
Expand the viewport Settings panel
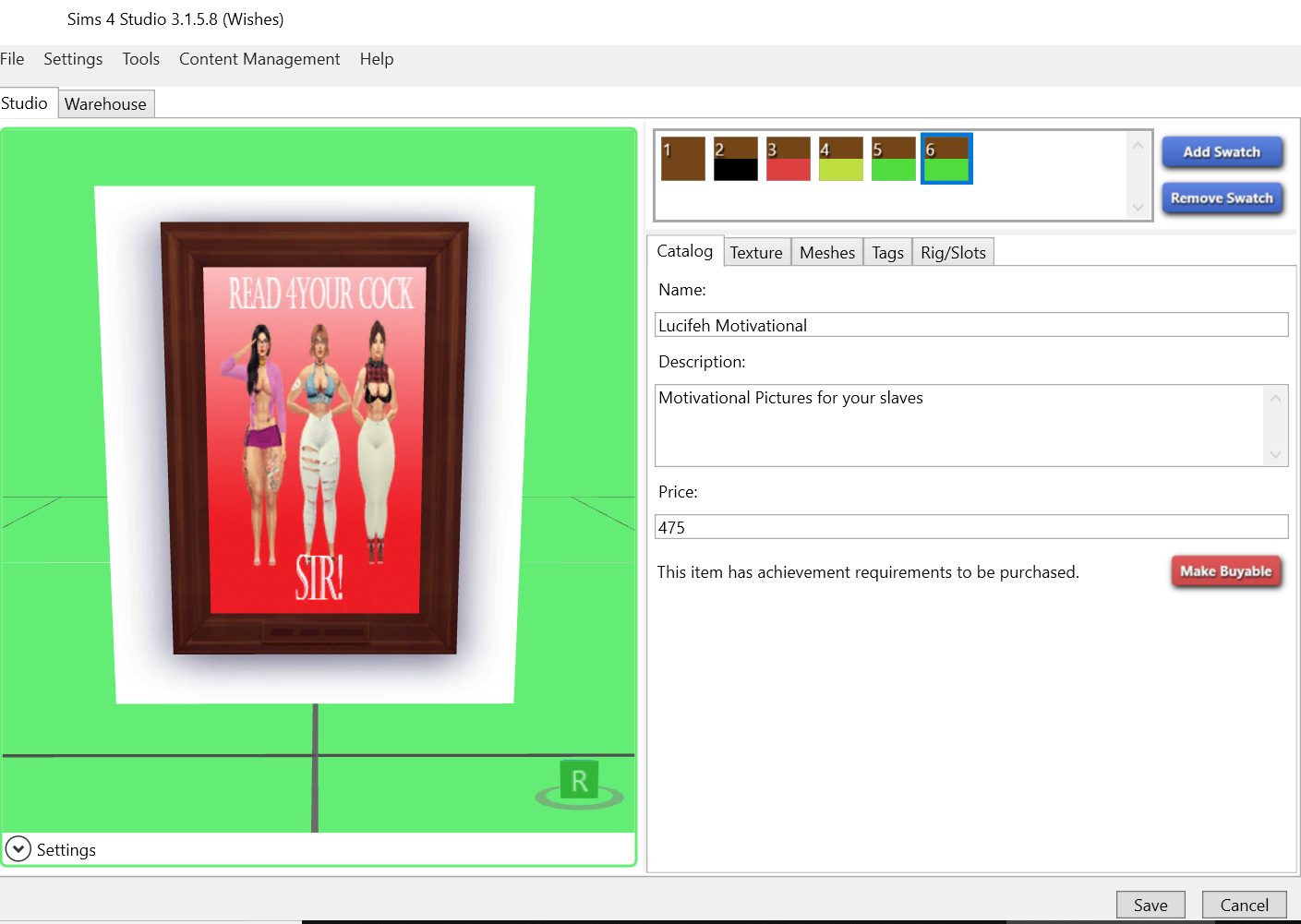[18, 848]
